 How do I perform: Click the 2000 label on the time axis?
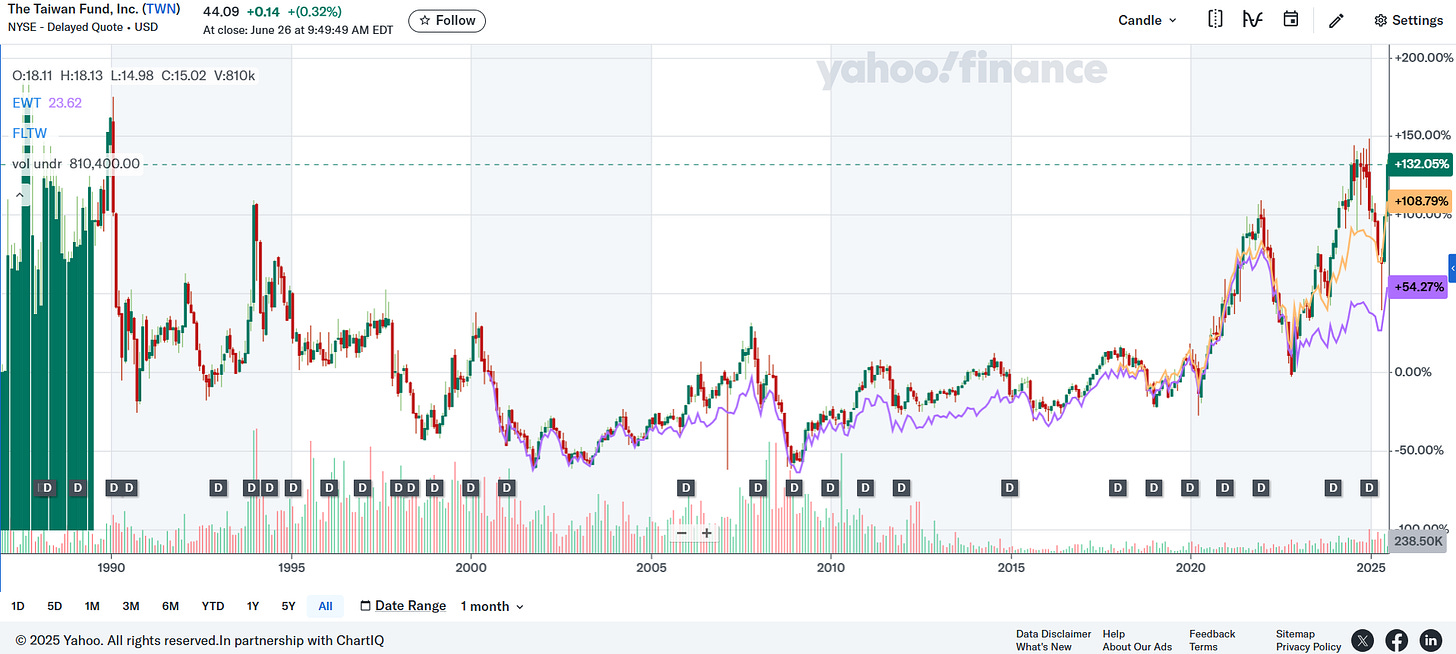471,568
